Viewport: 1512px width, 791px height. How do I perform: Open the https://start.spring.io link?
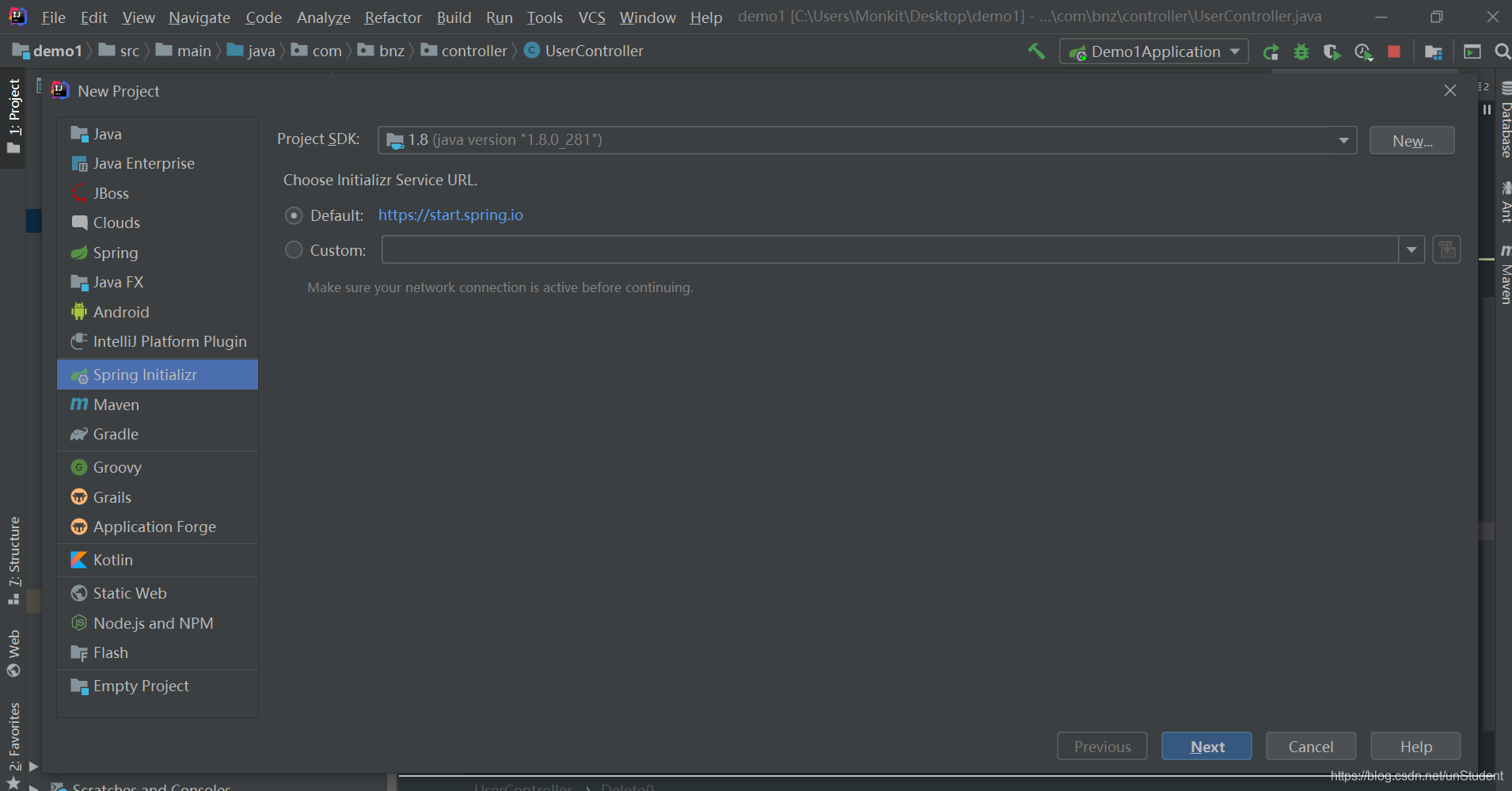tap(450, 215)
